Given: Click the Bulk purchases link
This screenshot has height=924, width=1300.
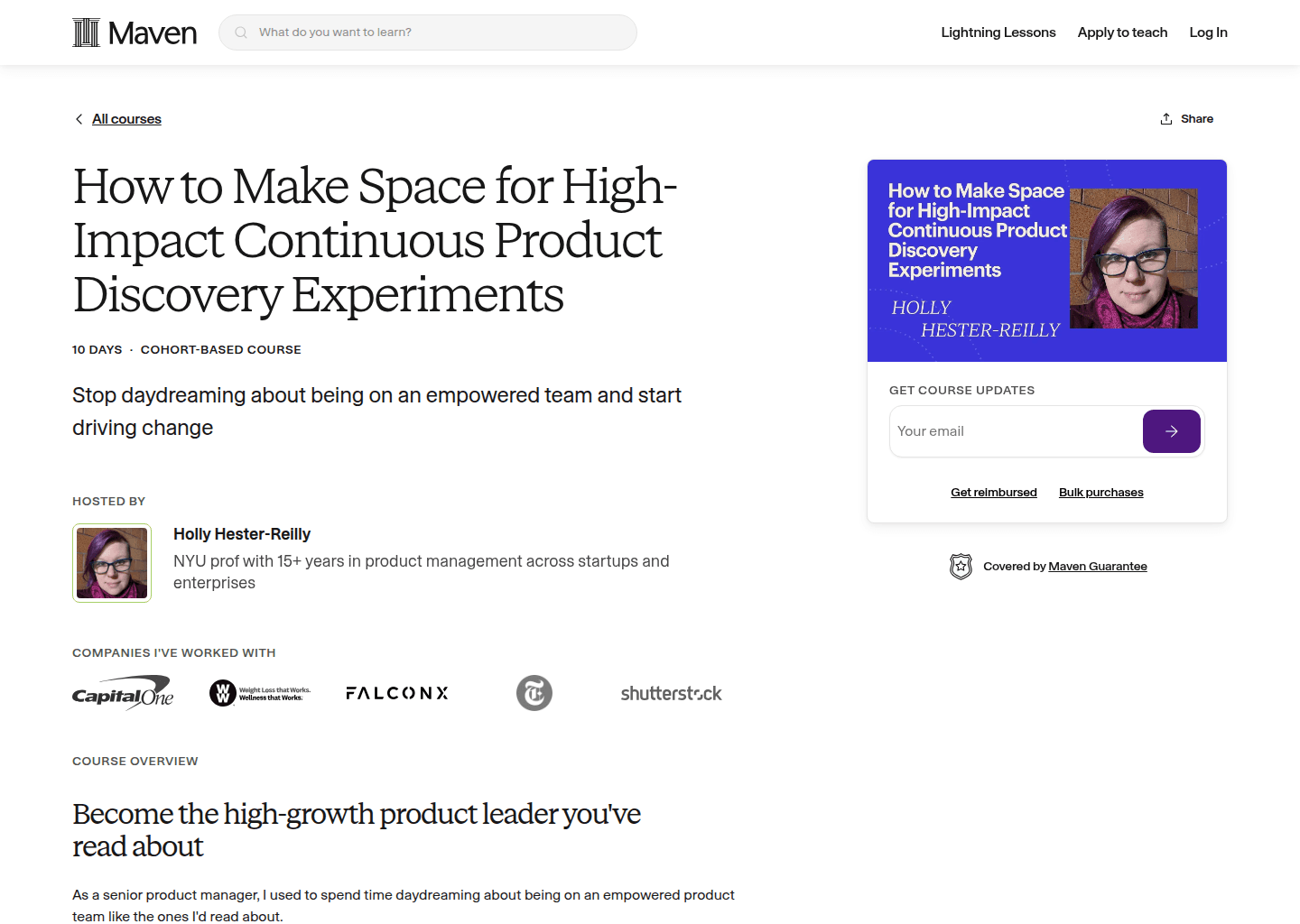Looking at the screenshot, I should click(x=1100, y=492).
